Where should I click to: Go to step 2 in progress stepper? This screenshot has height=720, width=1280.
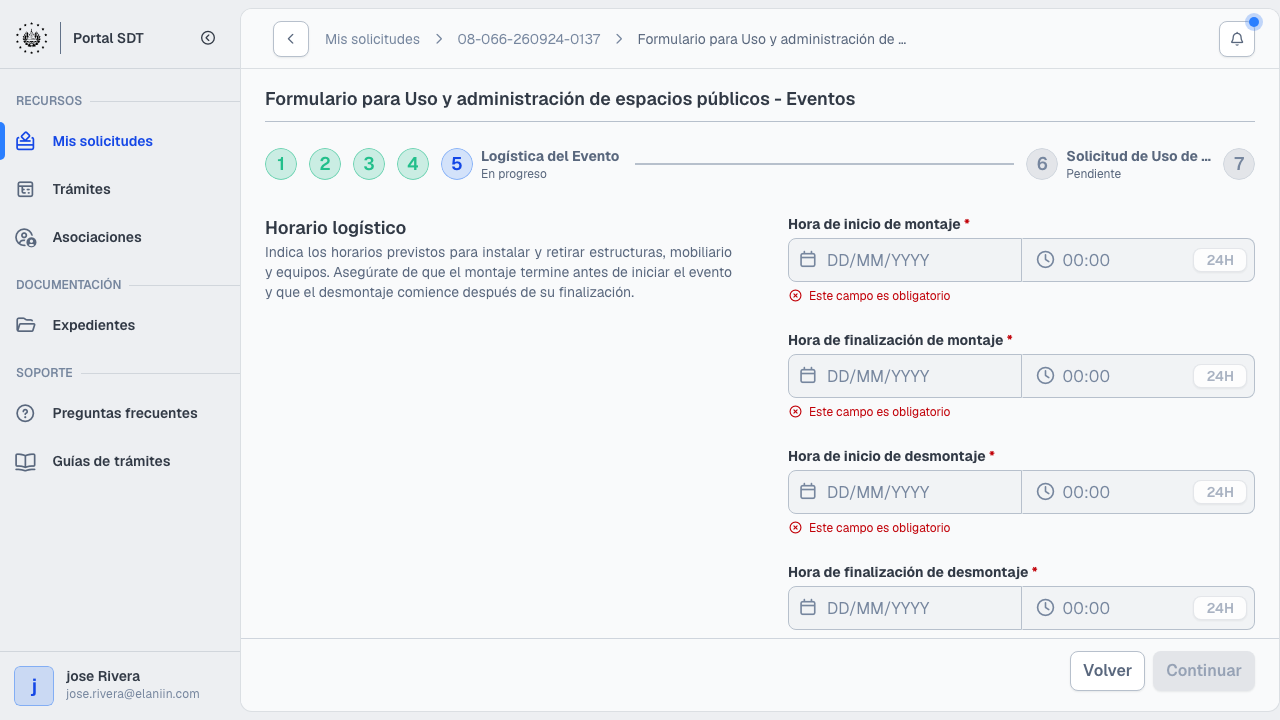325,164
